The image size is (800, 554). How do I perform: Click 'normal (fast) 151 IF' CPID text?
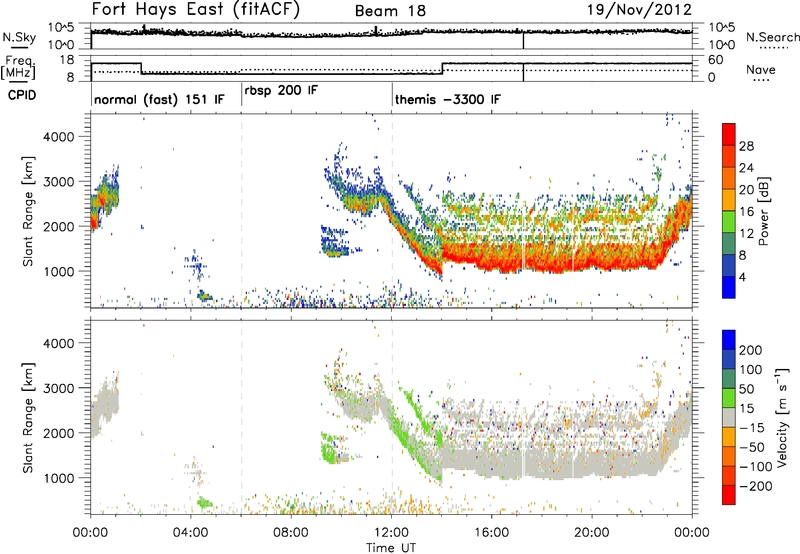(x=159, y=99)
